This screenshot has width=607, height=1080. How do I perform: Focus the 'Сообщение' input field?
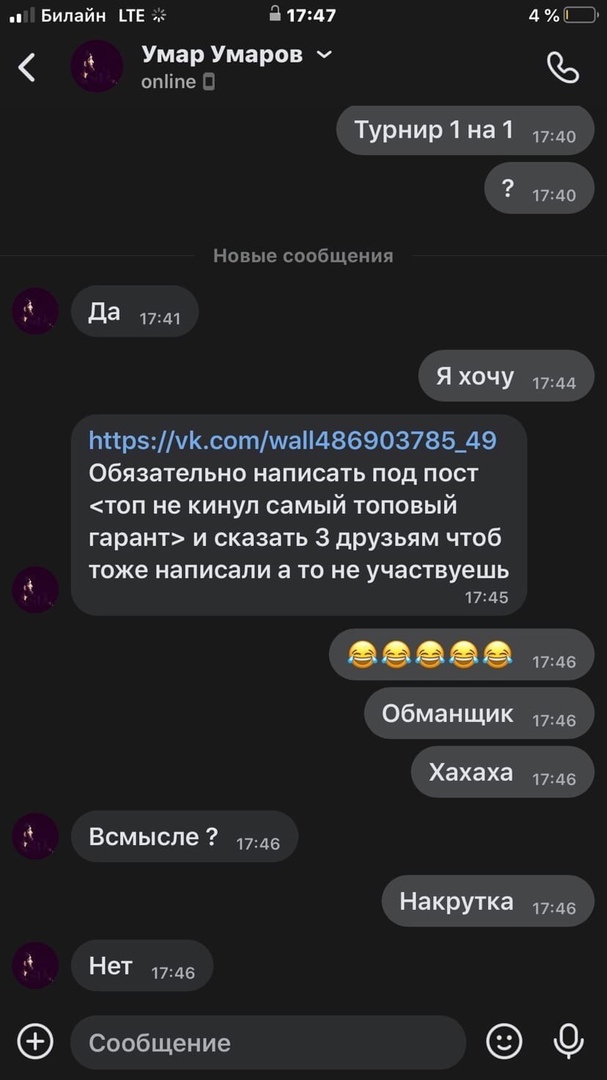pos(268,1042)
